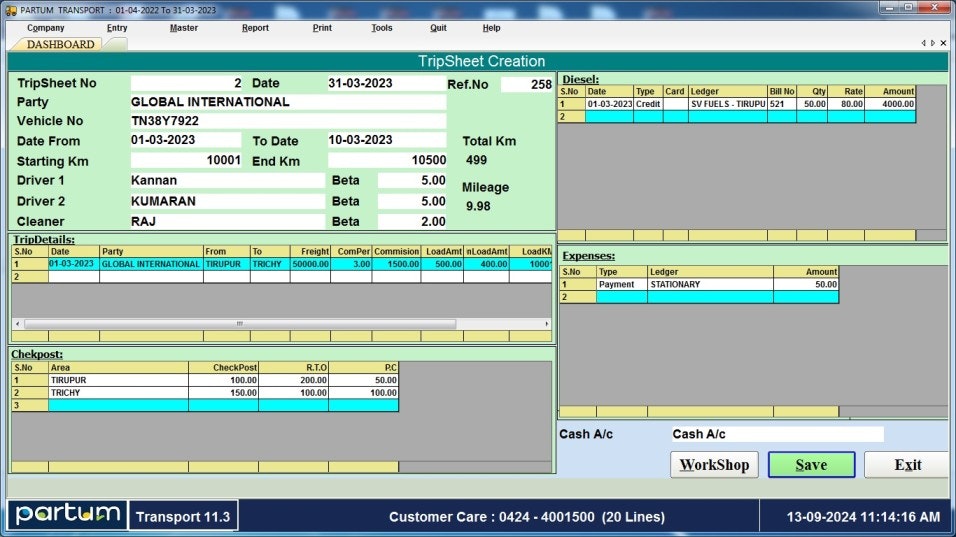Click the TripDetails horizontal scrollbar thumb

pos(240,324)
